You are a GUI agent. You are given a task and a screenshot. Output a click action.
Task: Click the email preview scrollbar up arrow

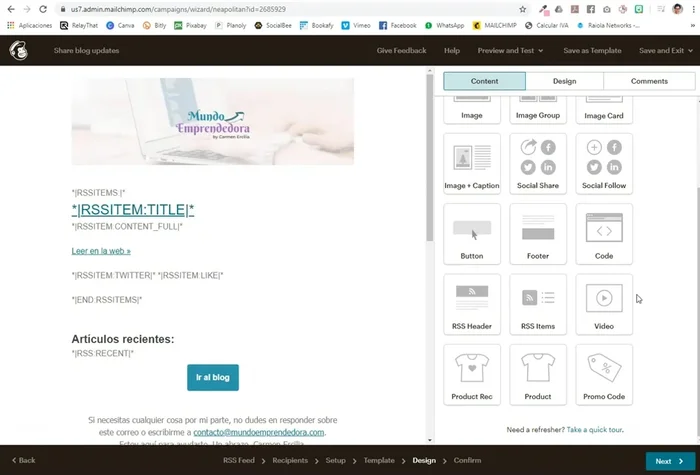click(430, 71)
